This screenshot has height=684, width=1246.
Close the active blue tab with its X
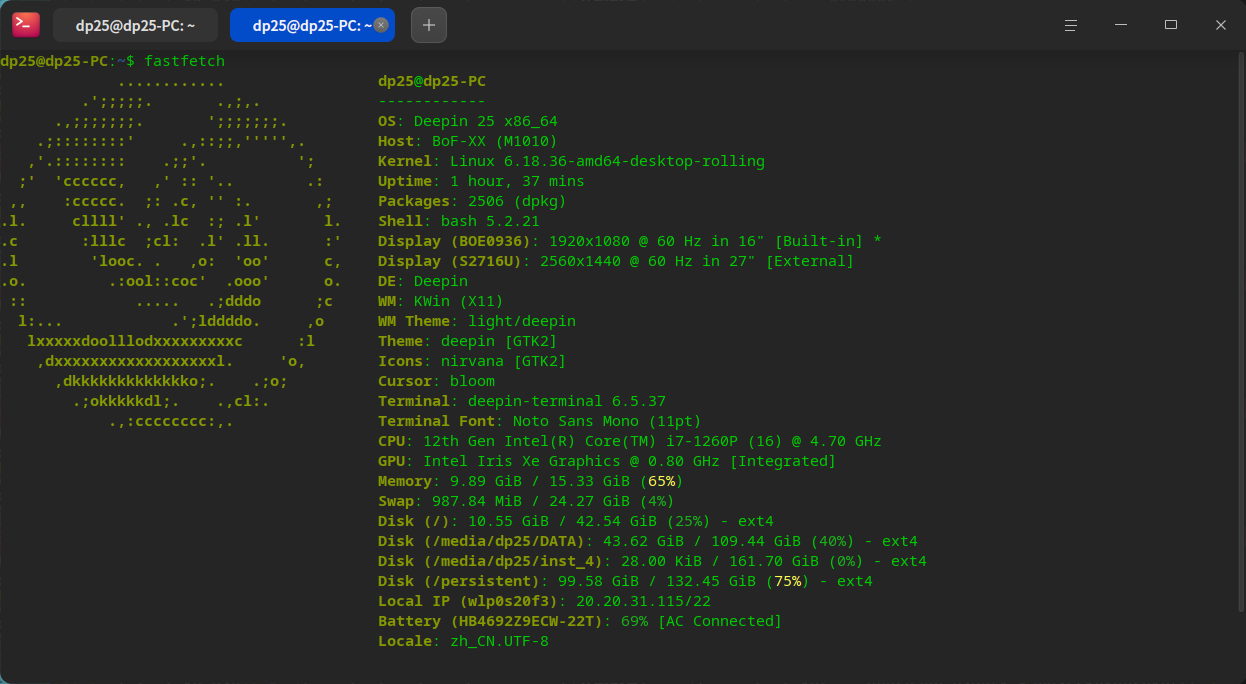(381, 25)
